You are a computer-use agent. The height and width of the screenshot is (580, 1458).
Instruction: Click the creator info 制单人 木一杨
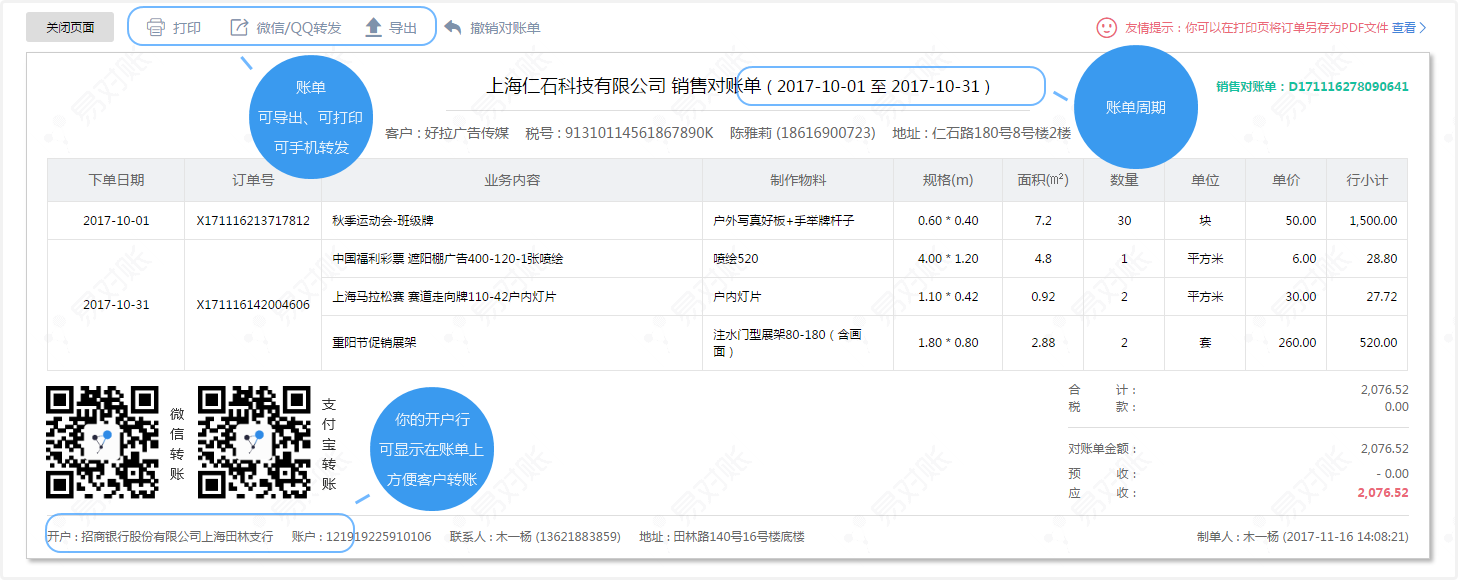click(1302, 537)
